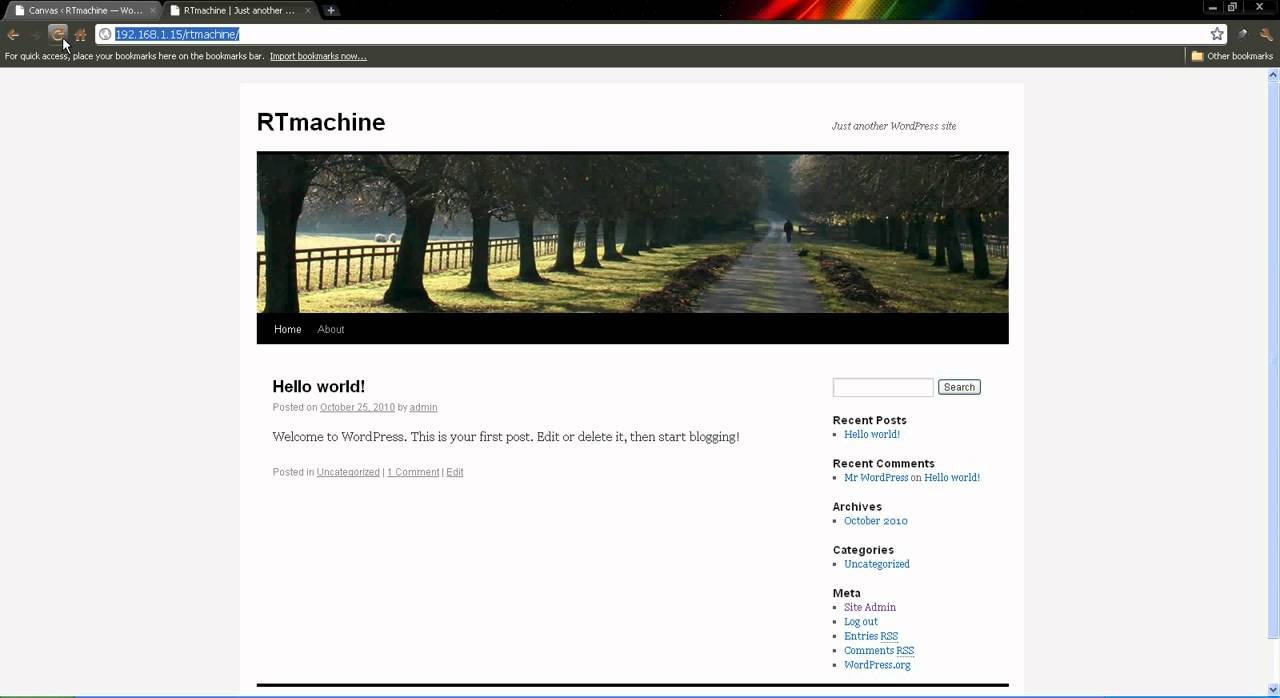The width and height of the screenshot is (1280, 698).
Task: Click the 'Just another WordPress site' tagline
Action: coord(894,126)
